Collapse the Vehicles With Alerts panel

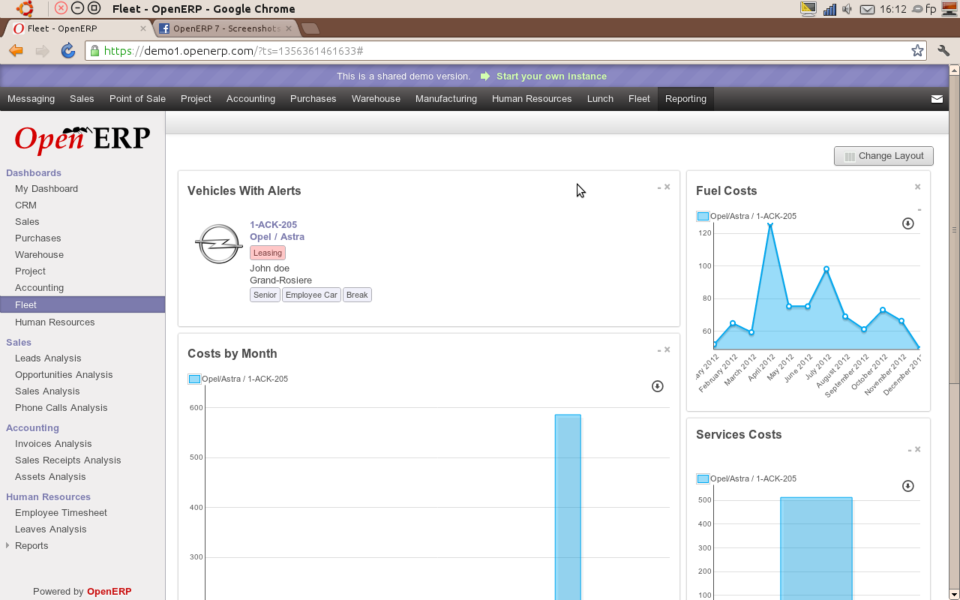[659, 188]
